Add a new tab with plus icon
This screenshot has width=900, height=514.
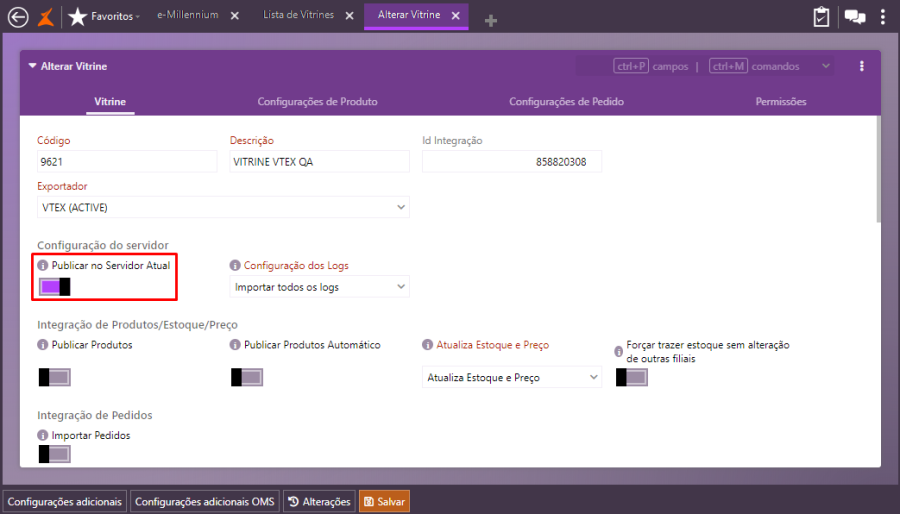click(490, 21)
